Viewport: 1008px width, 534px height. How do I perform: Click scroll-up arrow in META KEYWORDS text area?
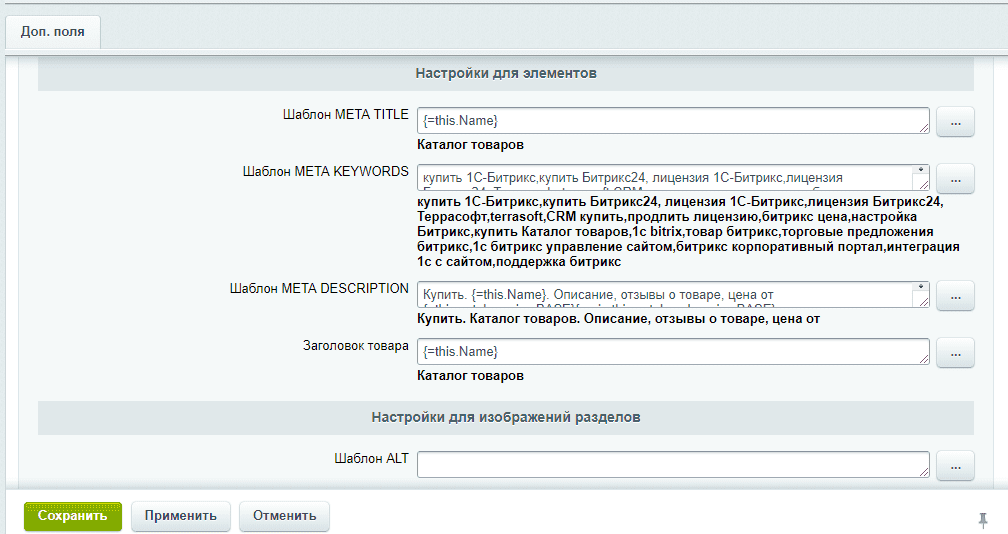tap(921, 170)
